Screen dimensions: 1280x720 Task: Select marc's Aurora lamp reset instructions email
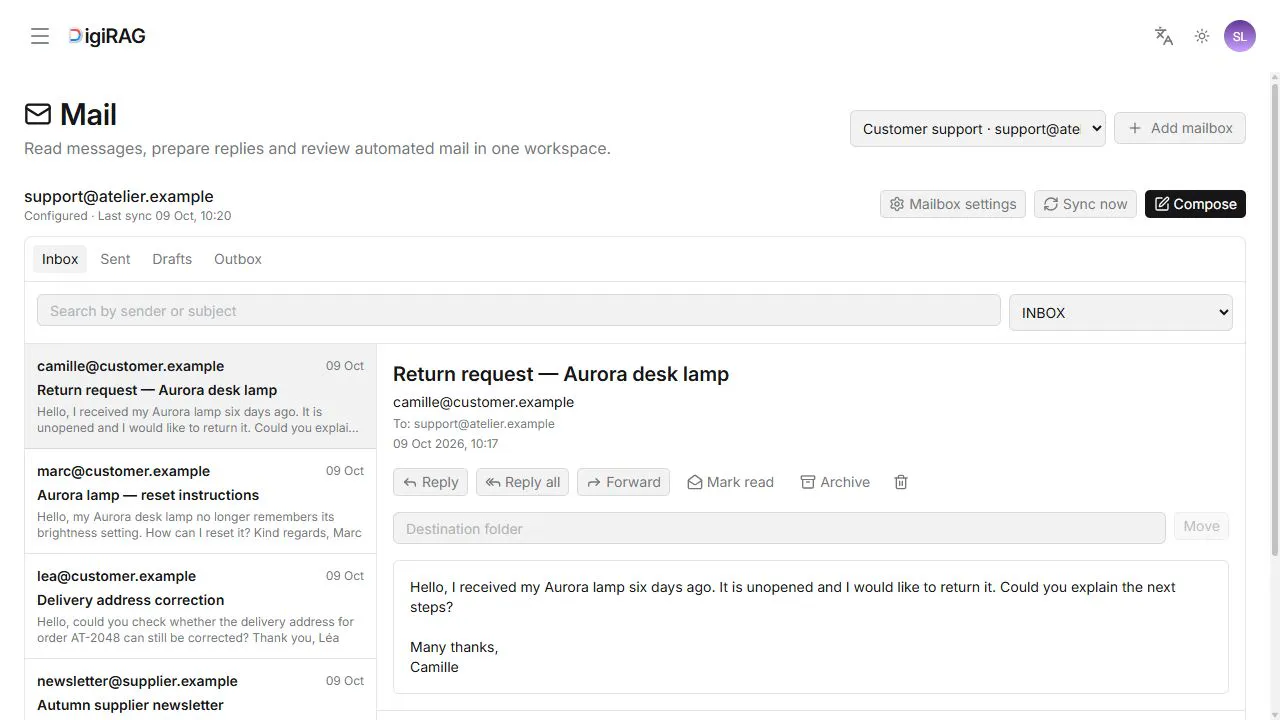[x=201, y=501]
